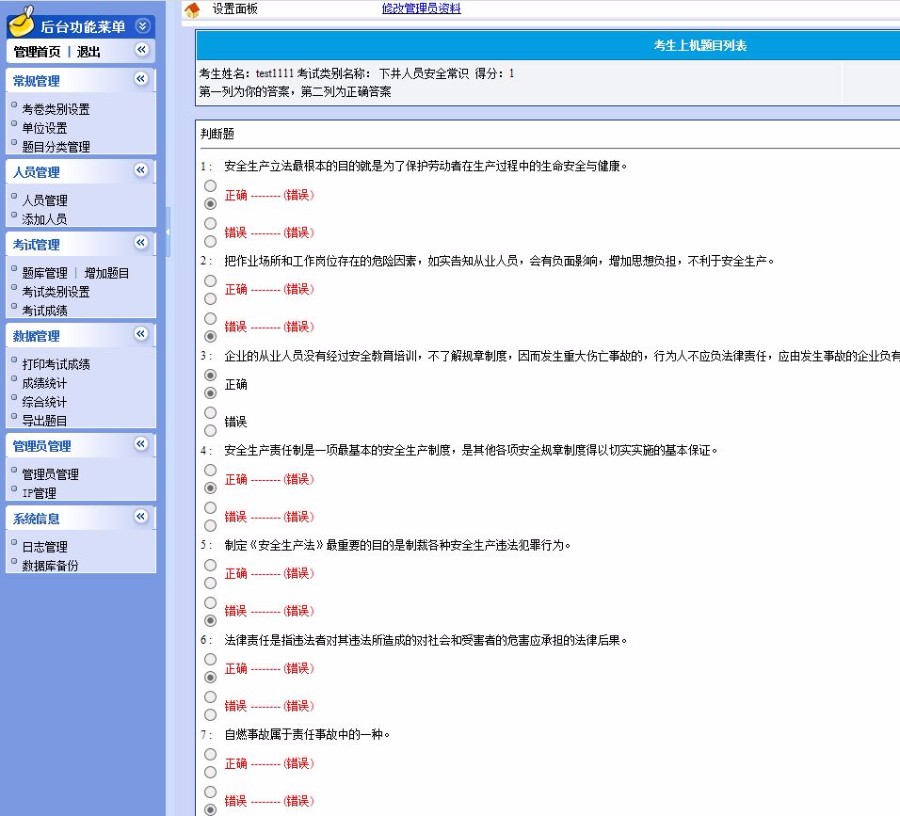
Task: Select 正确 for question 5
Action: click(210, 564)
